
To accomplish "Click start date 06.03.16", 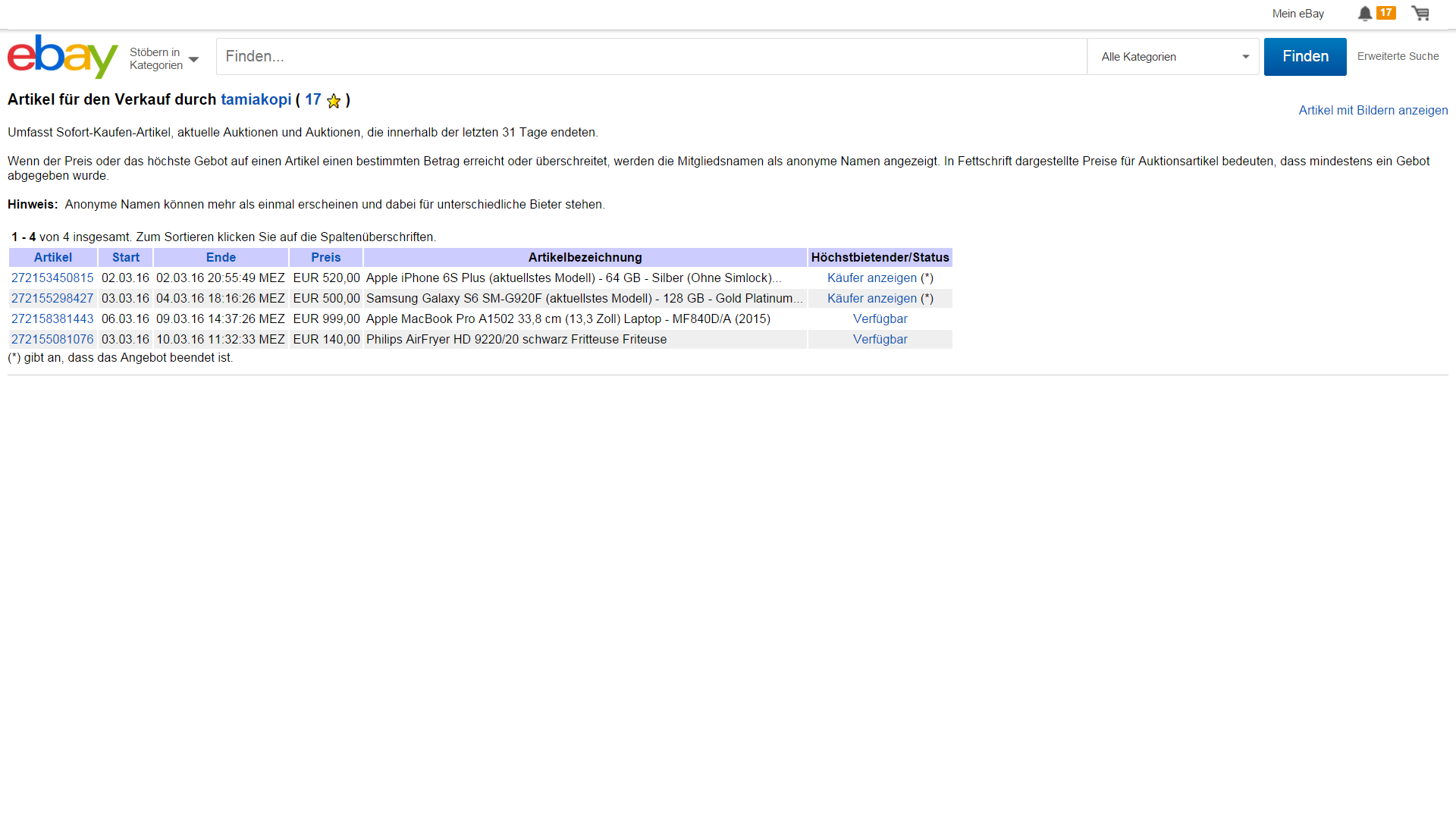I will point(125,319).
